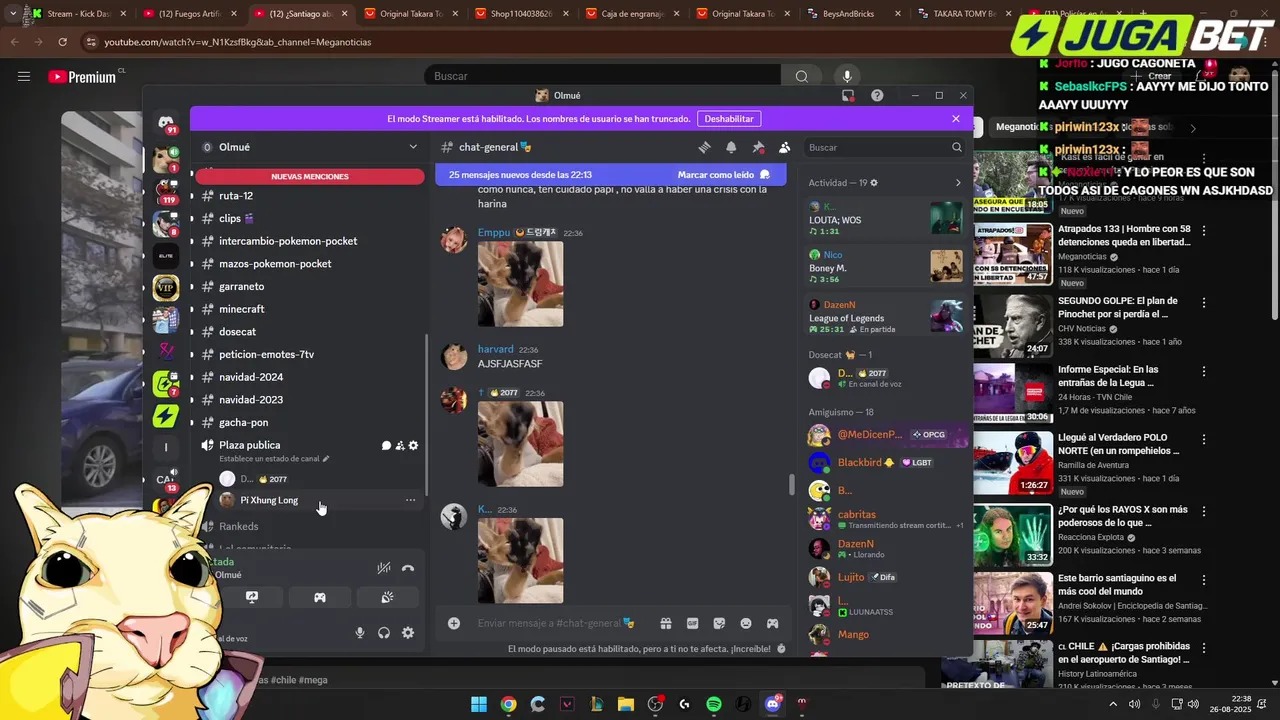Toggle headphone deafen in Discord
Screen dimensions: 1280x720
coord(384,633)
